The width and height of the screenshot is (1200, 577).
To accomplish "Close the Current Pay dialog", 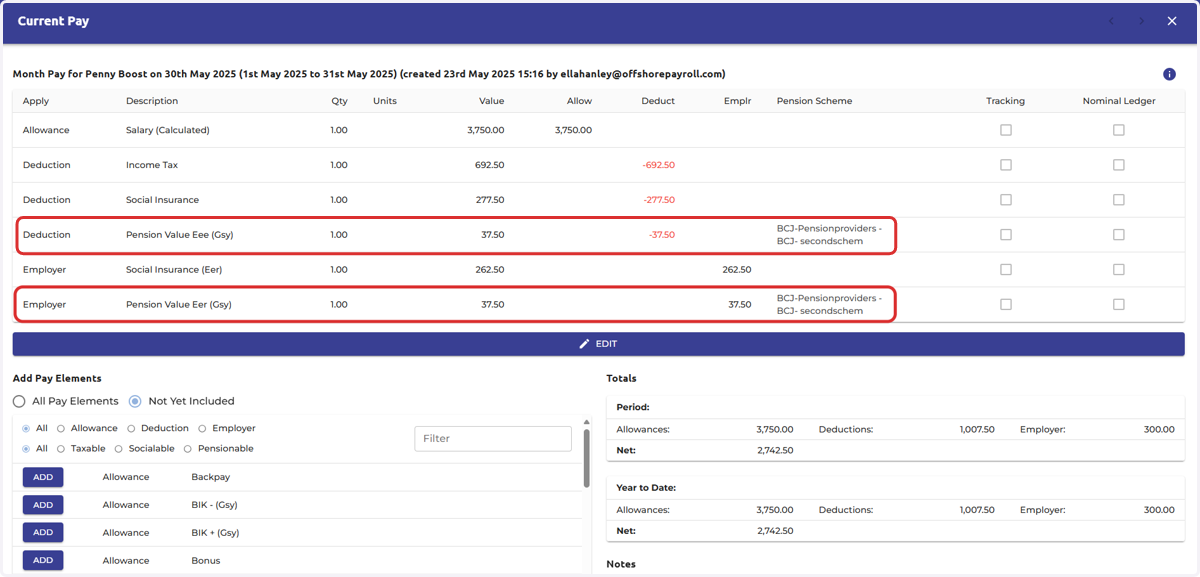I will pyautogui.click(x=1172, y=21).
